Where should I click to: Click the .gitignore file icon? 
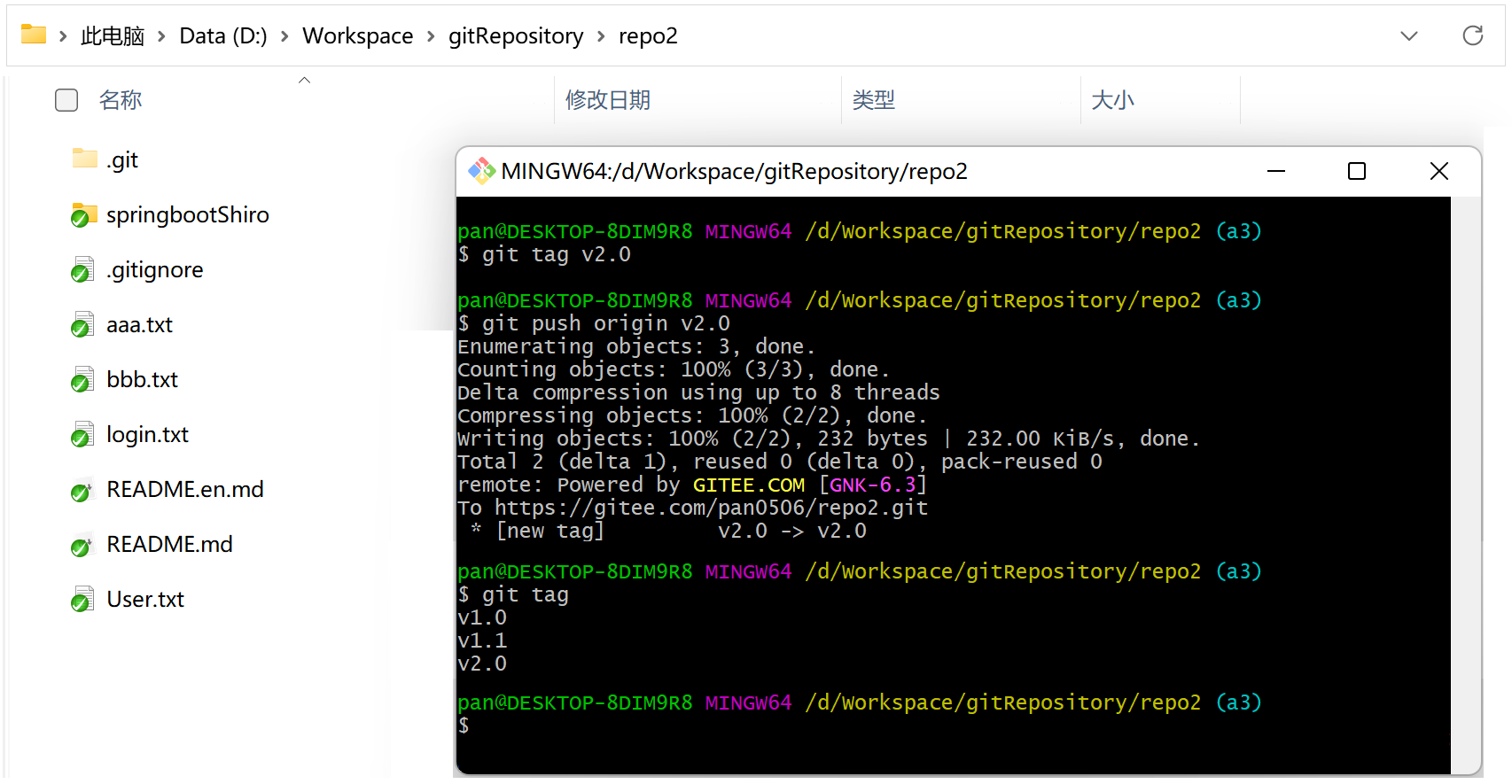(83, 270)
